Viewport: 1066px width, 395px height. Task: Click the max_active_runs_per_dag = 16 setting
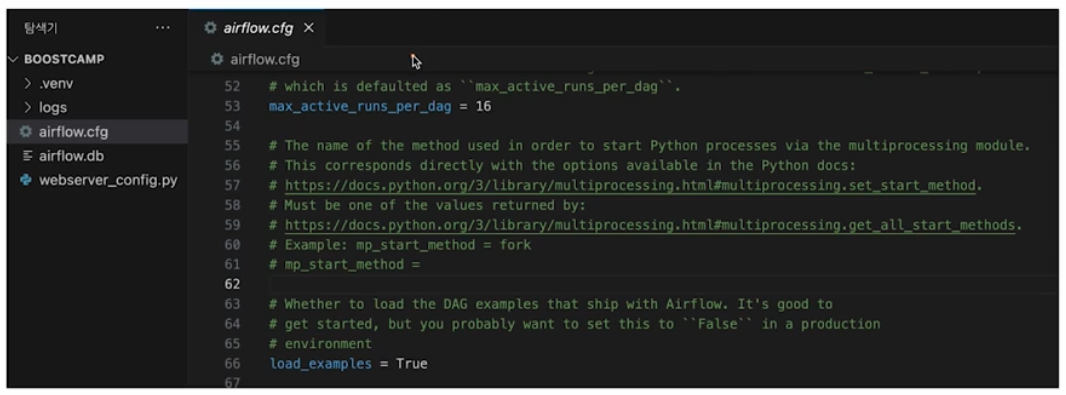pyautogui.click(x=380, y=107)
